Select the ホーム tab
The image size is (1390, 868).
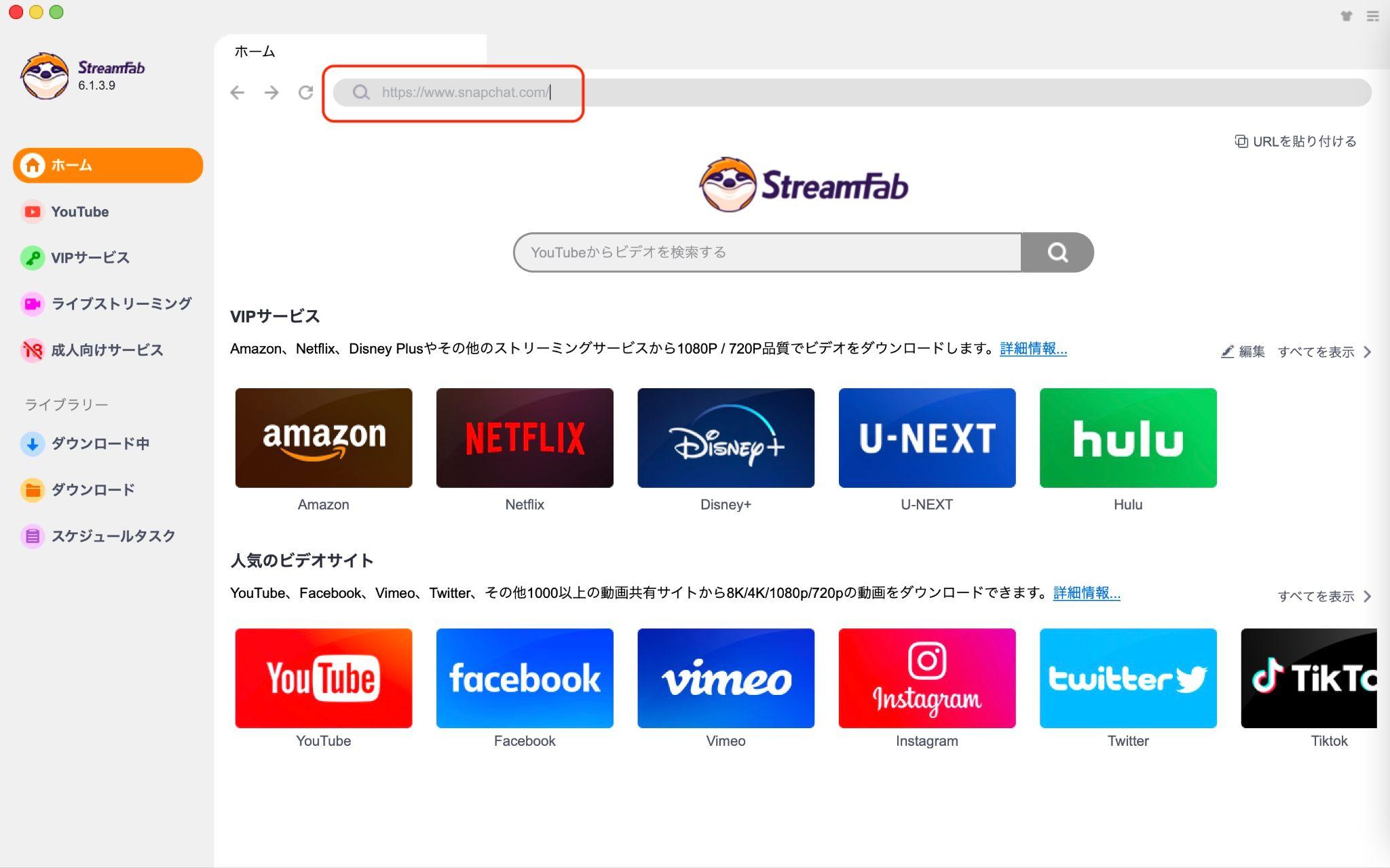pyautogui.click(x=350, y=52)
